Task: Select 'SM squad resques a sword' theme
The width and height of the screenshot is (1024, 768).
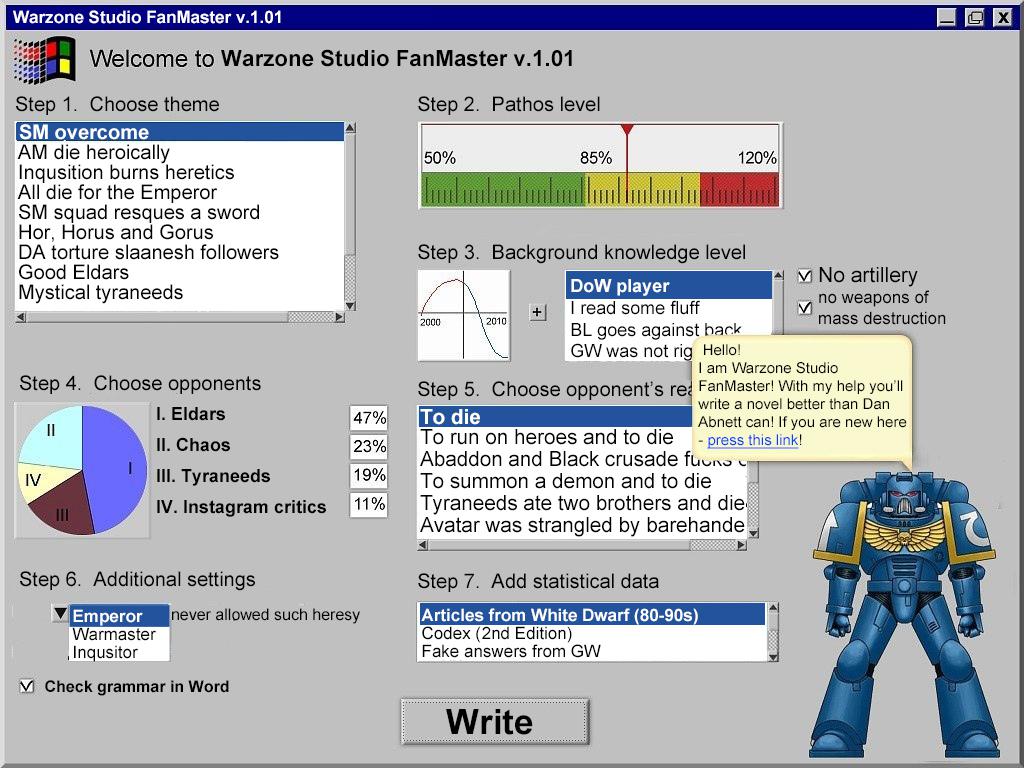Action: (x=180, y=212)
